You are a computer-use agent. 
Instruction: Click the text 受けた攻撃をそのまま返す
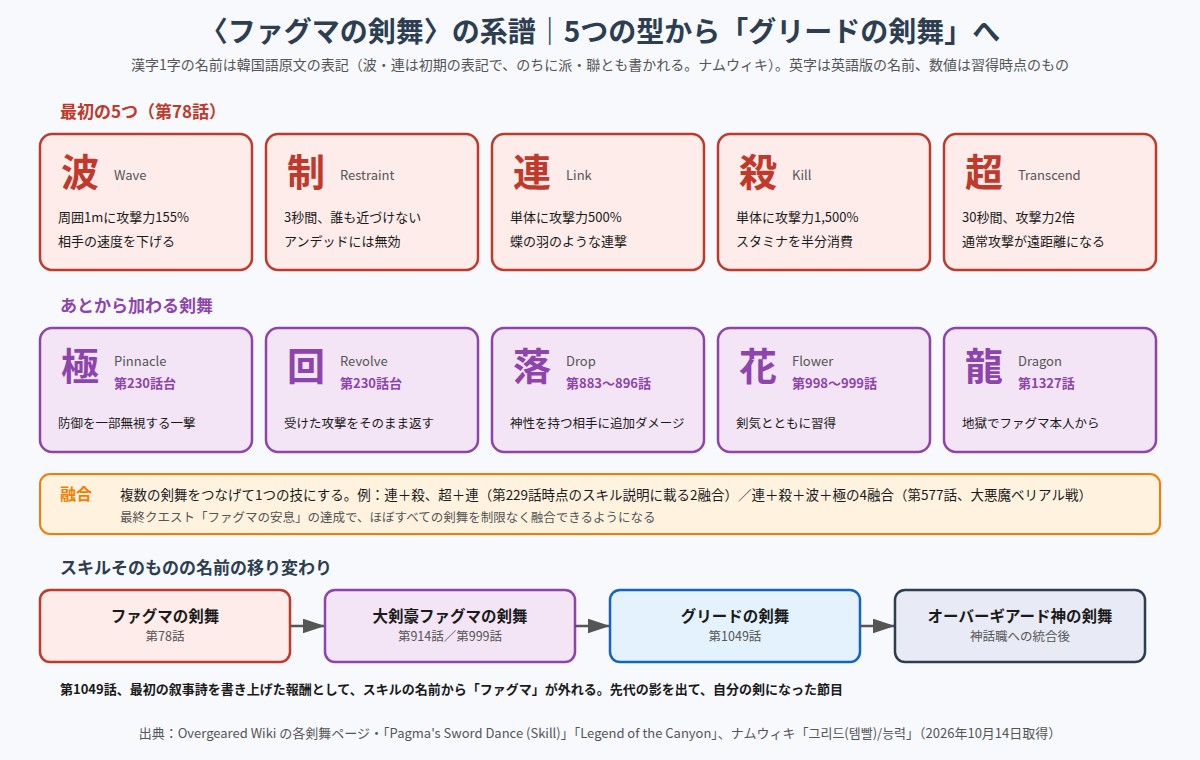359,423
